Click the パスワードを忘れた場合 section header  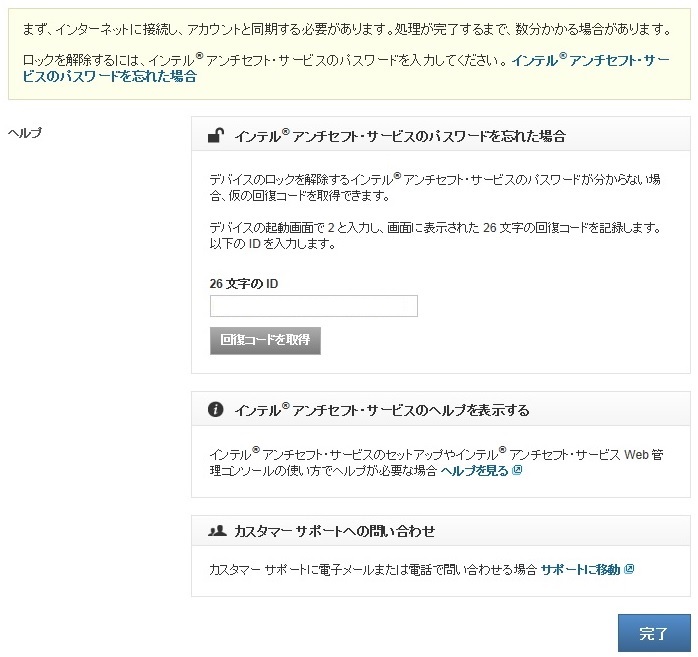[400, 136]
